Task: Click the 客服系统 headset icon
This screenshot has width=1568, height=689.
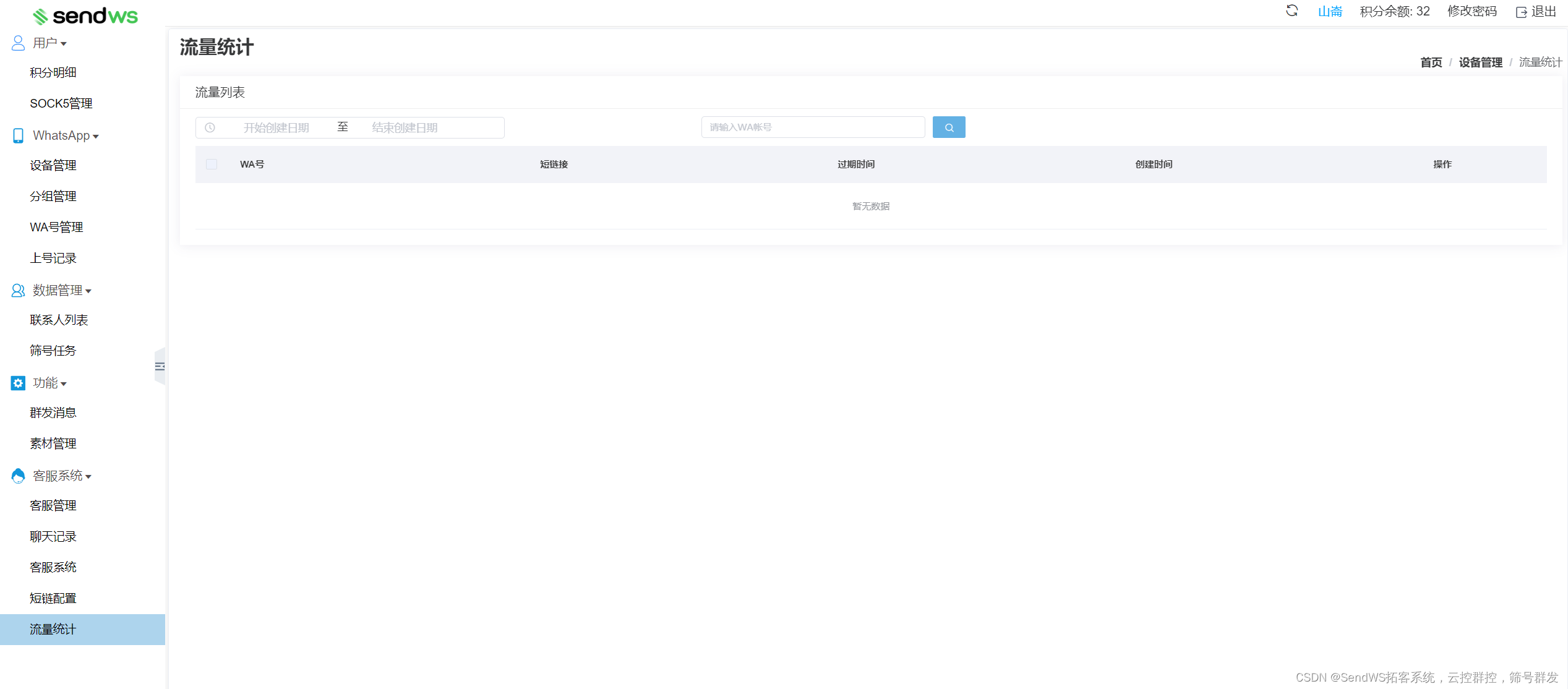Action: (18, 476)
